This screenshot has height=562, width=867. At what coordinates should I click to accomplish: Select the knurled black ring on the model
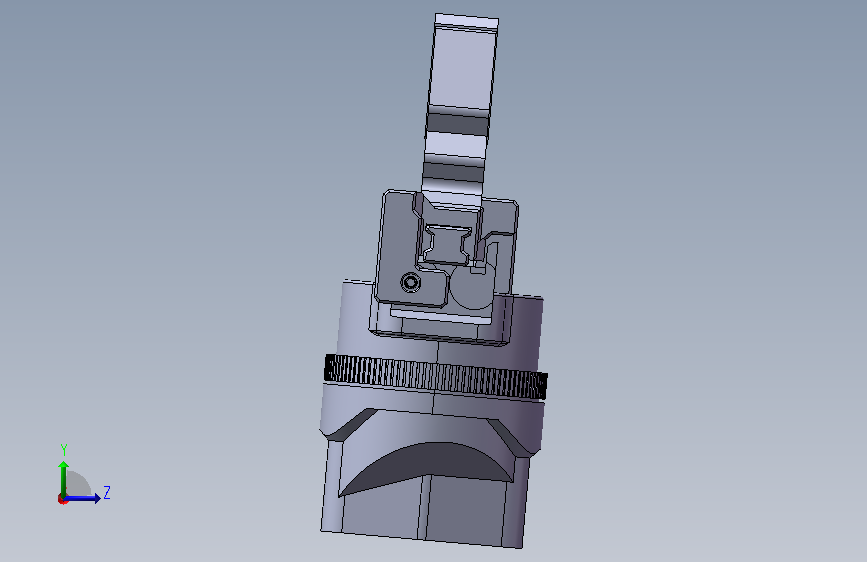[x=436, y=377]
